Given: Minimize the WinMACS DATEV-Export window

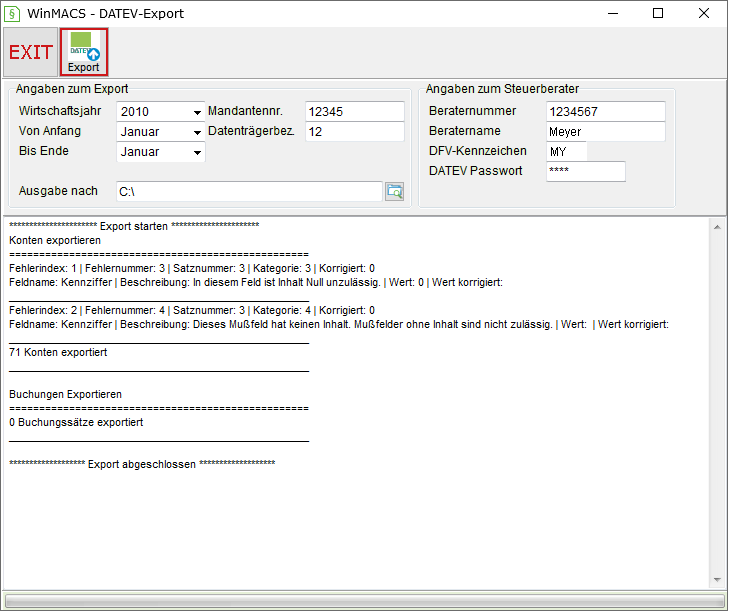Looking at the screenshot, I should (613, 13).
